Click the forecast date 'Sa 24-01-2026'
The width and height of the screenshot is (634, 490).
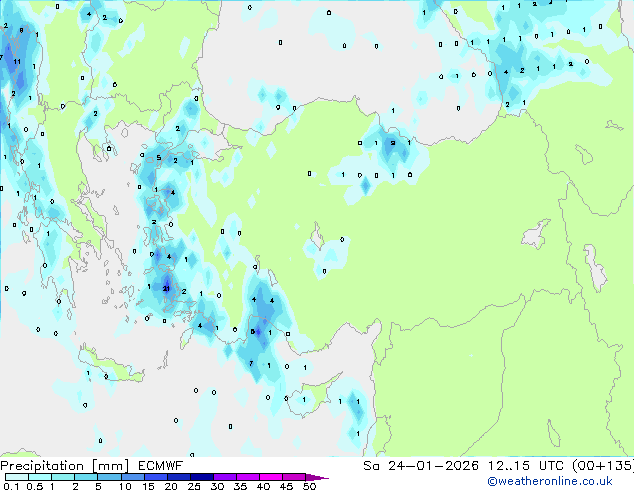pos(421,466)
